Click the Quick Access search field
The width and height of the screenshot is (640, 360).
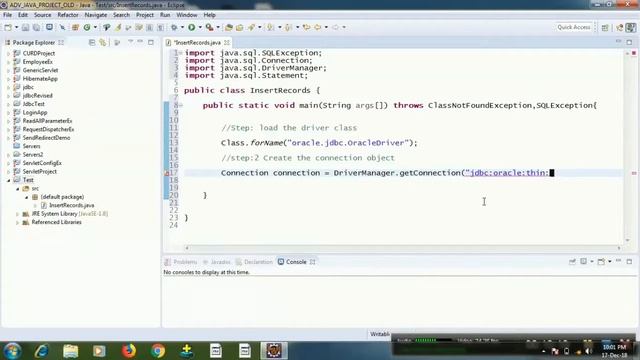click(x=574, y=27)
